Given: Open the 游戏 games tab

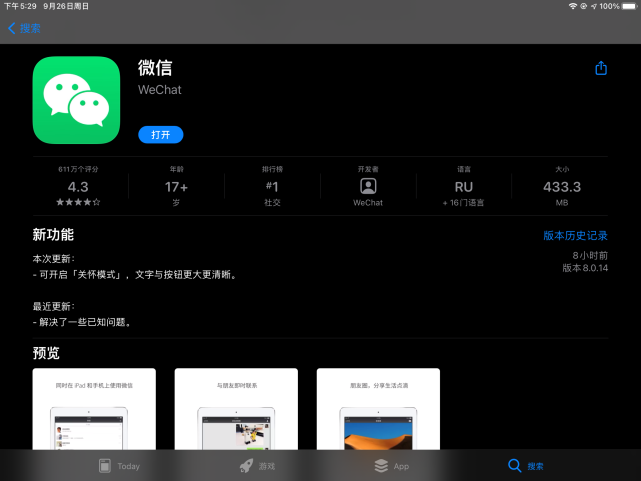Looking at the screenshot, I should 258,466.
